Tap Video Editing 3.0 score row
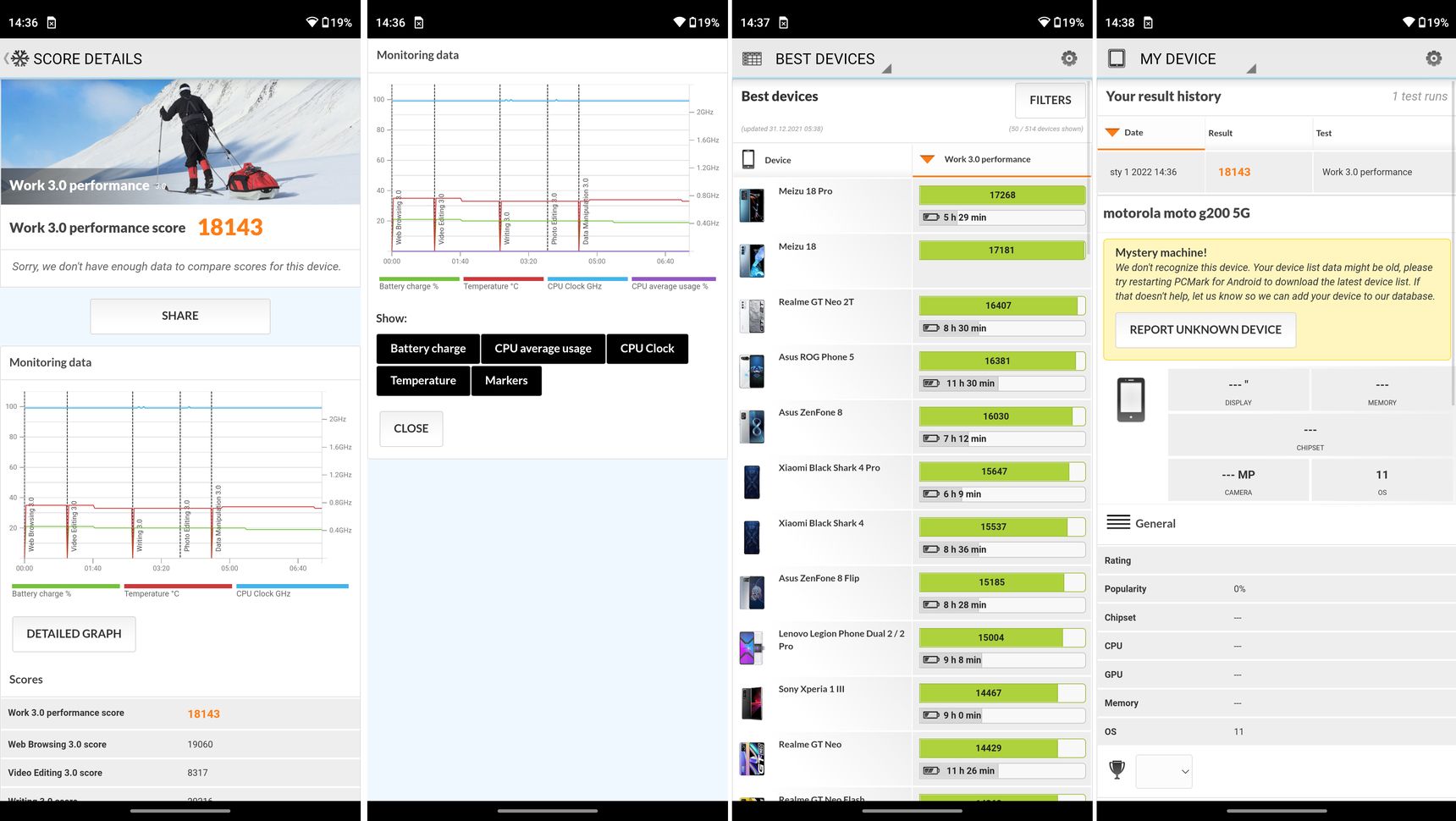Image resolution: width=1456 pixels, height=821 pixels. click(x=180, y=773)
